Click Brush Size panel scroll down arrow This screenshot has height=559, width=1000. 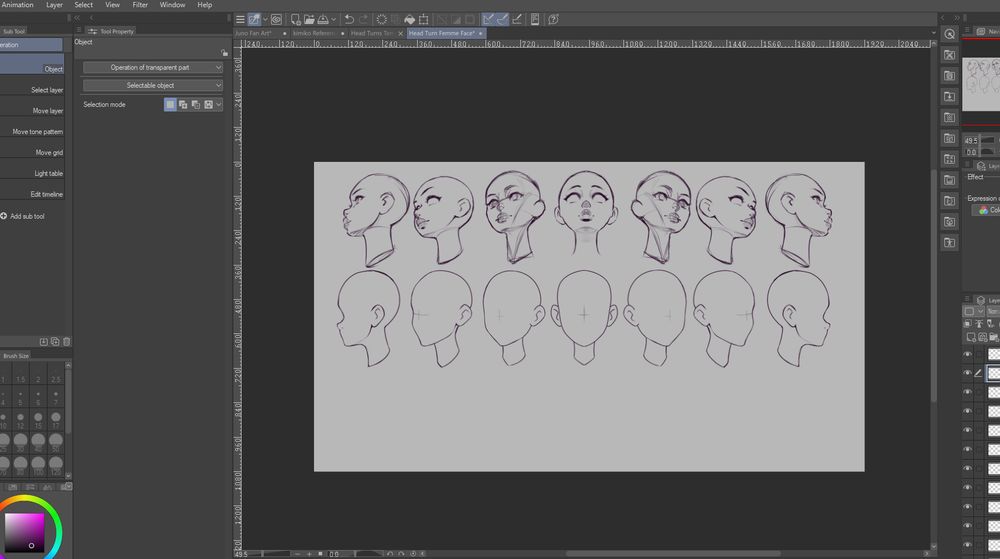68,476
